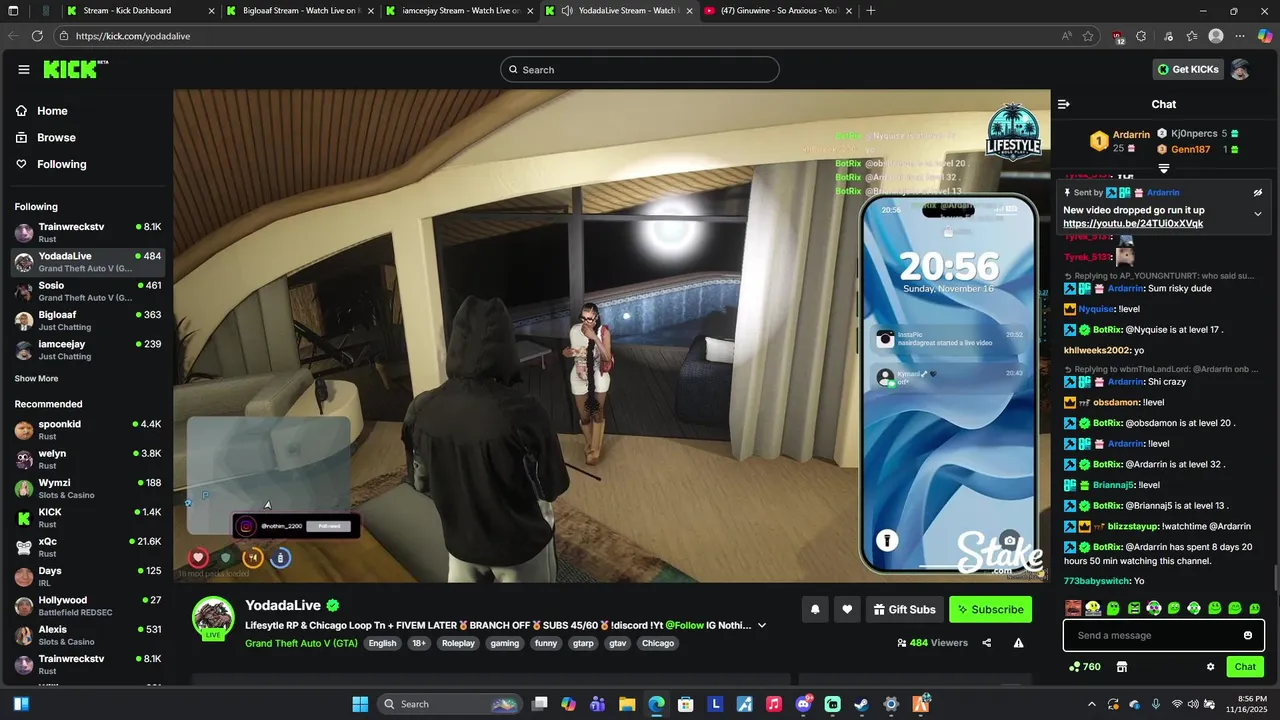
Task: Open File Explorer from the taskbar
Action: pos(627,704)
